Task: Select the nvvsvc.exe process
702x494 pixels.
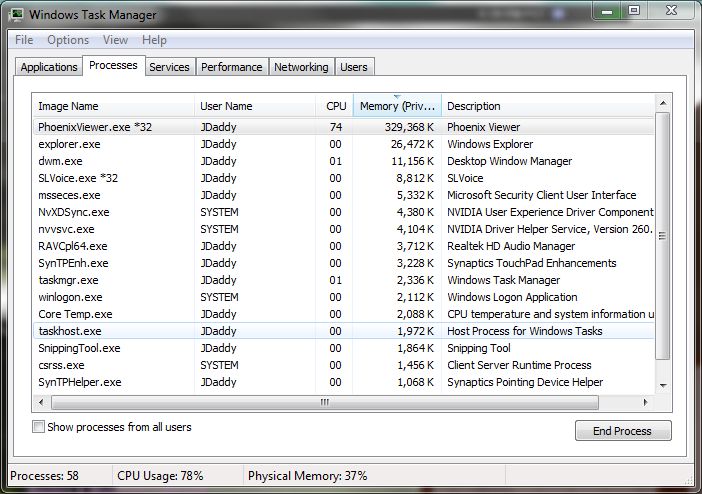Action: click(x=343, y=229)
